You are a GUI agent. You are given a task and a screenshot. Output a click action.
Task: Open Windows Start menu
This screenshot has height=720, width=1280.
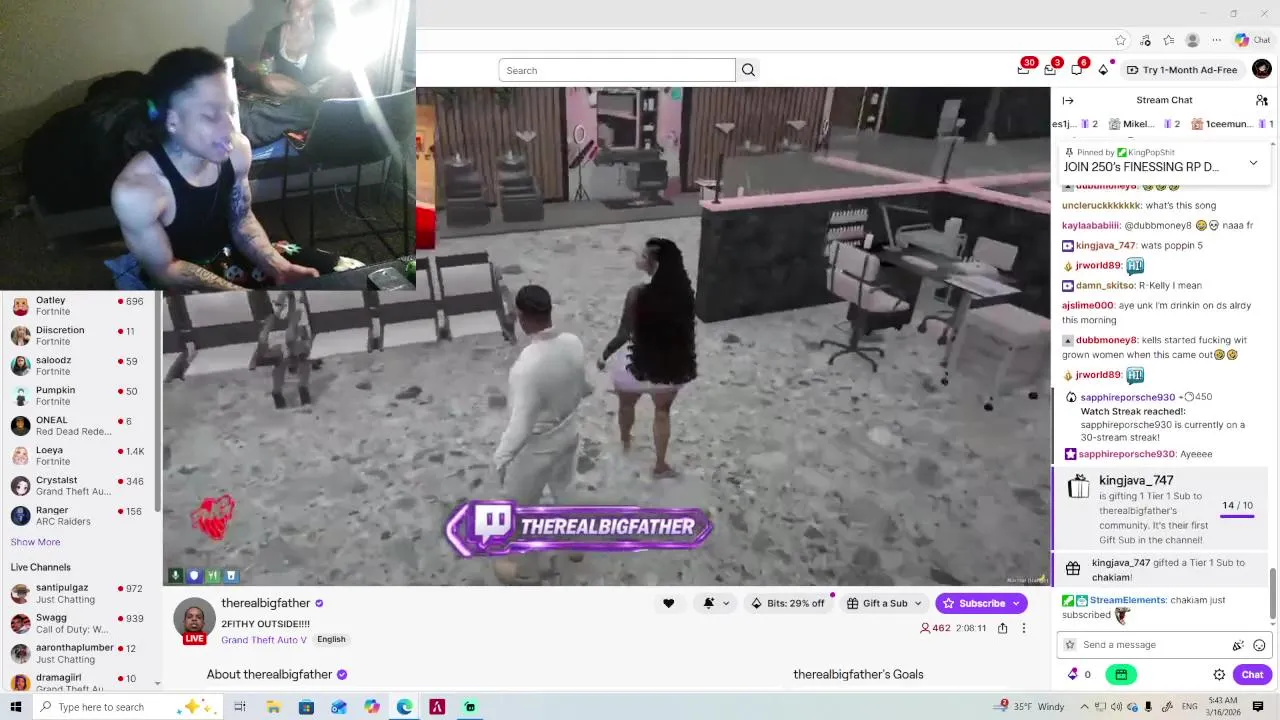[x=15, y=707]
